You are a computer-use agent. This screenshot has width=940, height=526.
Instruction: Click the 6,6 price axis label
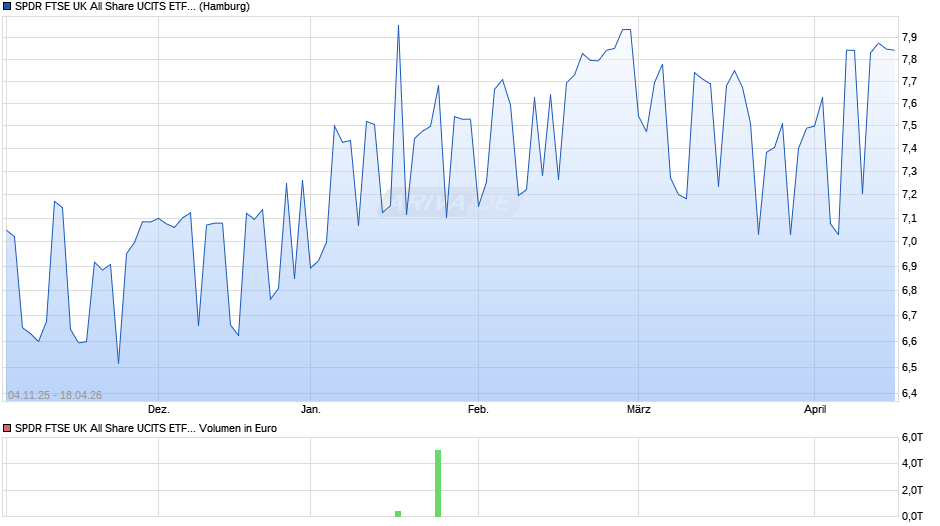(x=909, y=341)
